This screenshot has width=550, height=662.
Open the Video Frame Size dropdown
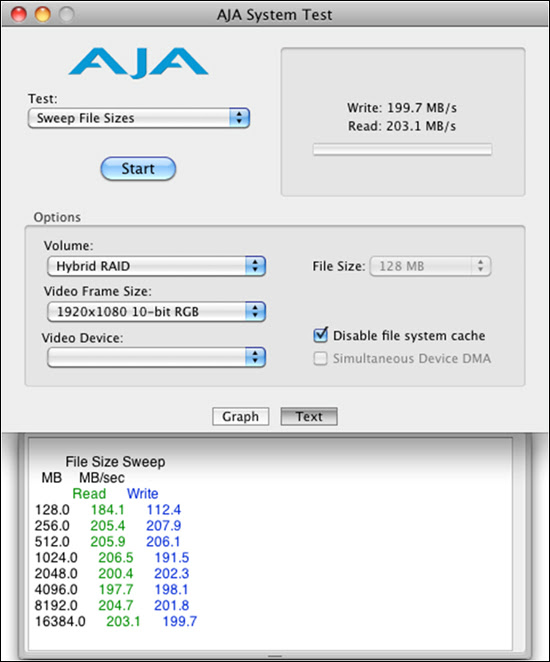coord(156,312)
